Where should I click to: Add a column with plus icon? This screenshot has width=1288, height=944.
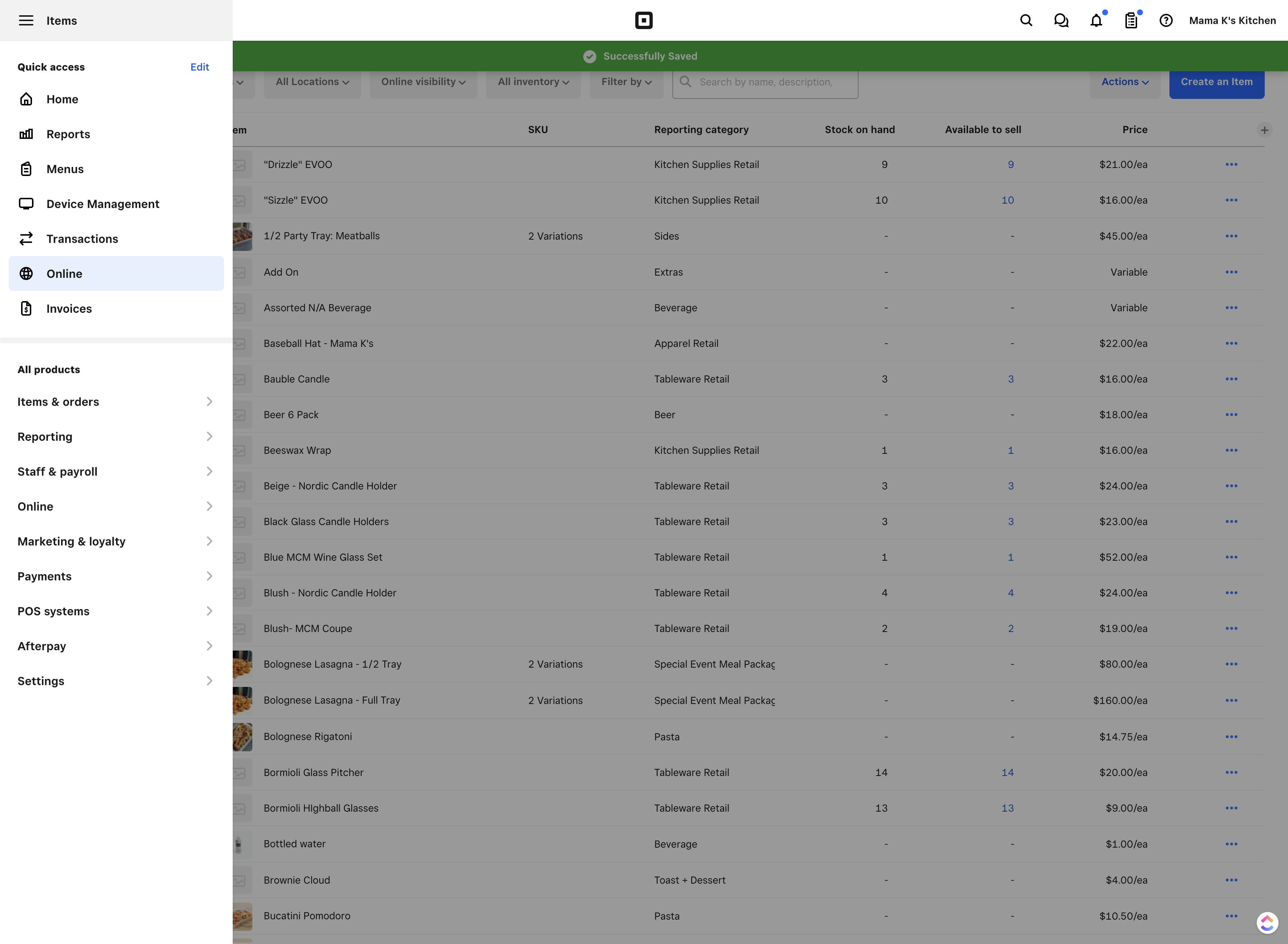point(1264,130)
